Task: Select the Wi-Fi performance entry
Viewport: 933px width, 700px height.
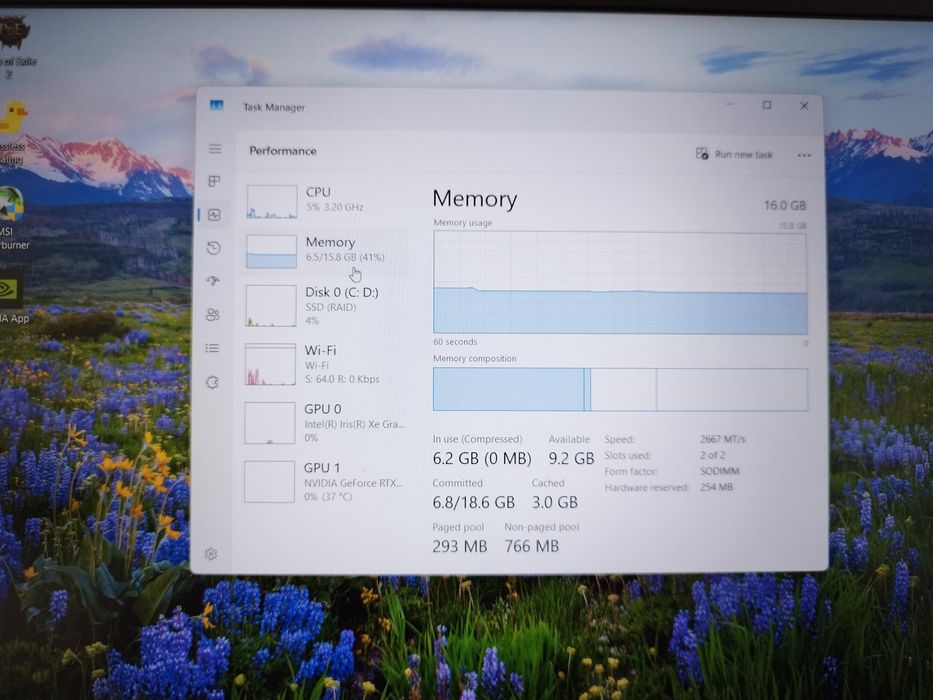Action: point(325,364)
